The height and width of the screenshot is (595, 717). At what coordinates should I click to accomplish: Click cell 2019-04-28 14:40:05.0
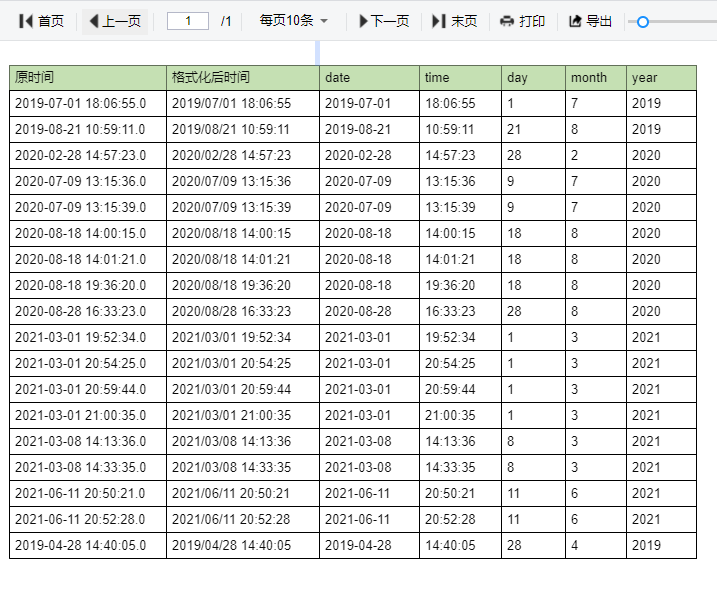click(x=88, y=547)
